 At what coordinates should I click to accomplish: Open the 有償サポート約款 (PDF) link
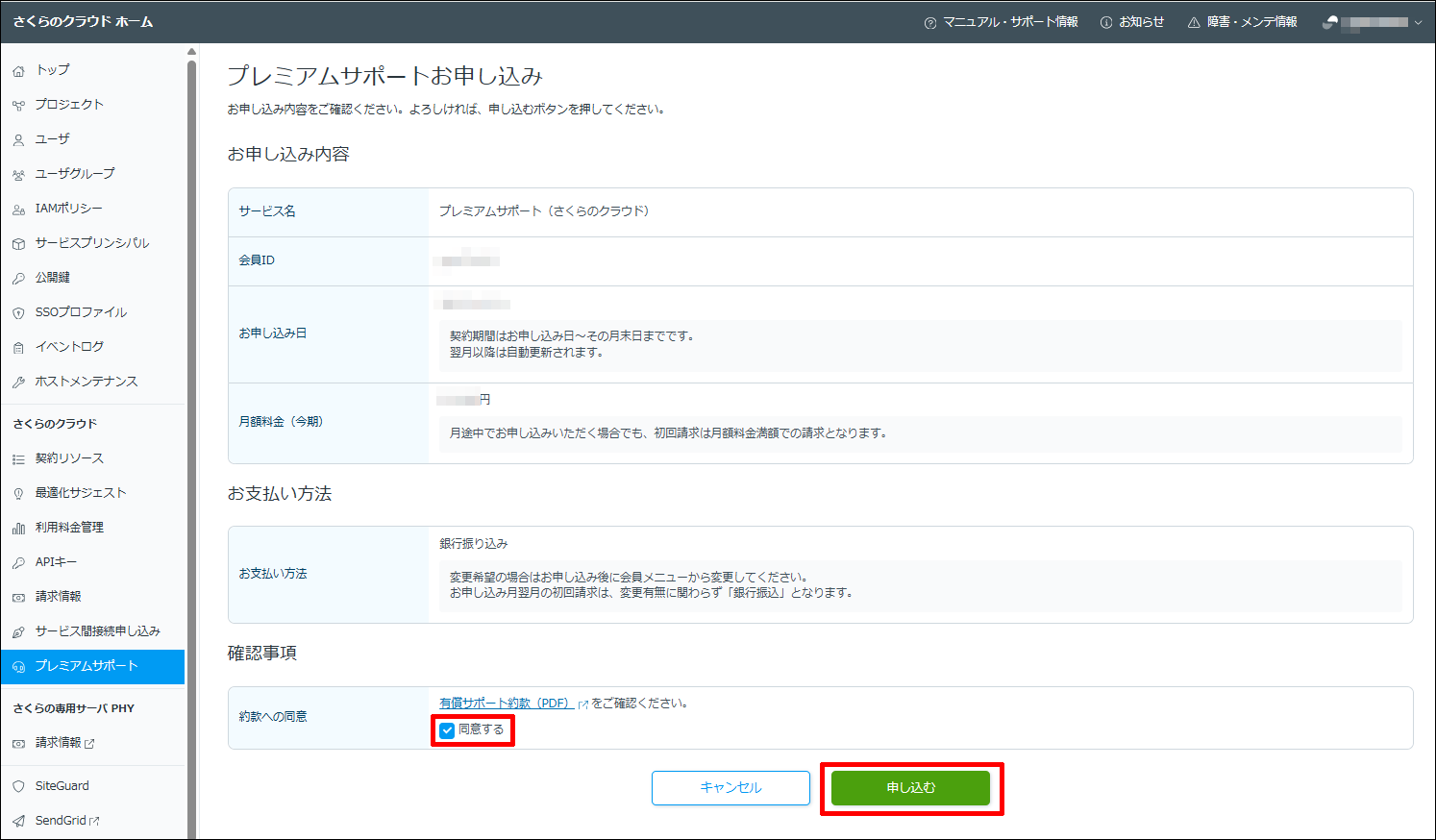point(505,704)
